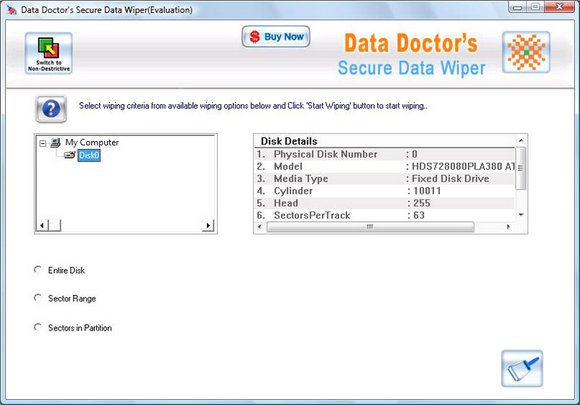Click Disk Details scroll left arrow

coord(260,227)
